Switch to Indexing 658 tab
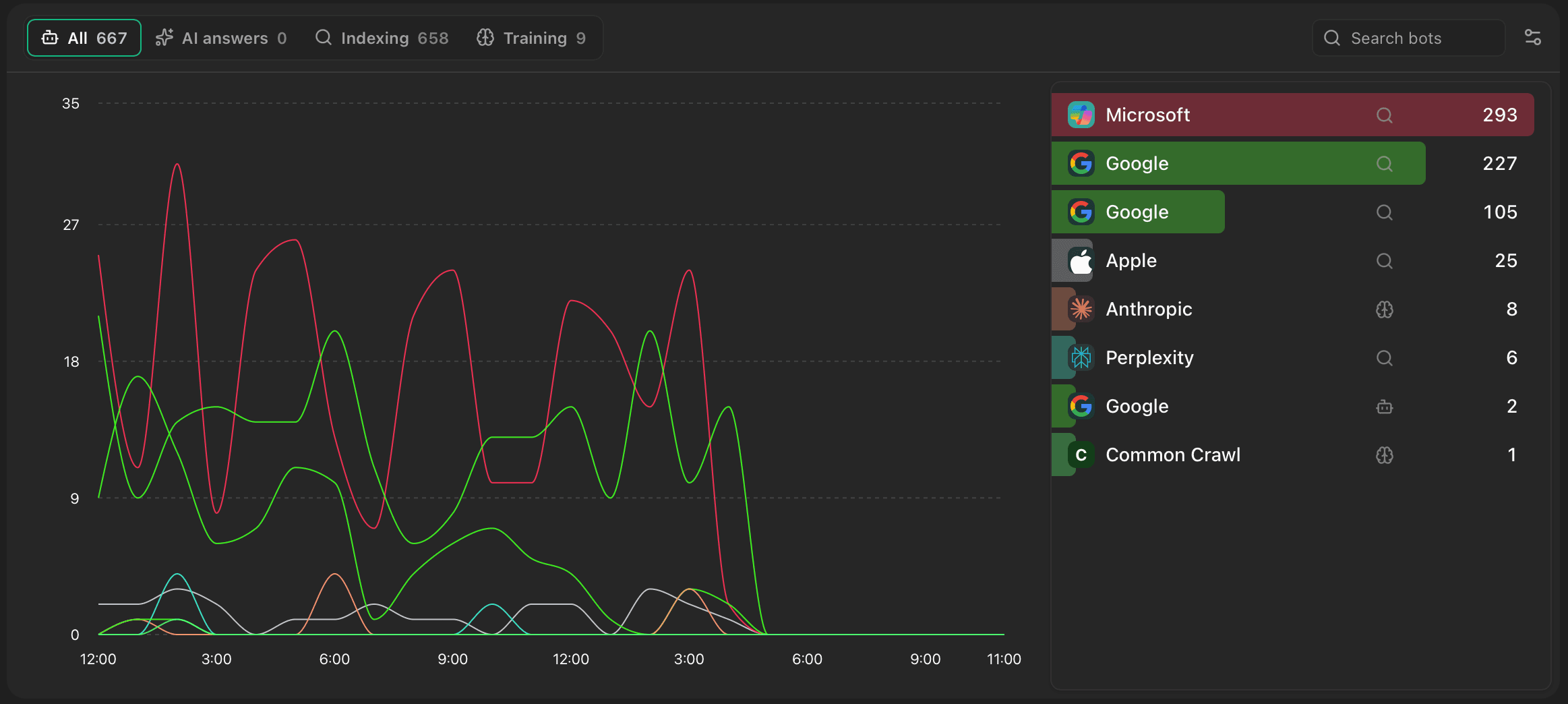The image size is (1568, 704). [382, 38]
